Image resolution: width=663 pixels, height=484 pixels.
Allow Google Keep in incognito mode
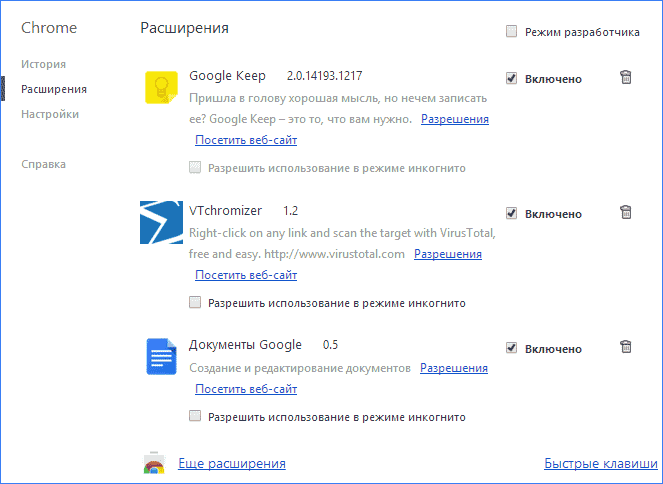(196, 168)
